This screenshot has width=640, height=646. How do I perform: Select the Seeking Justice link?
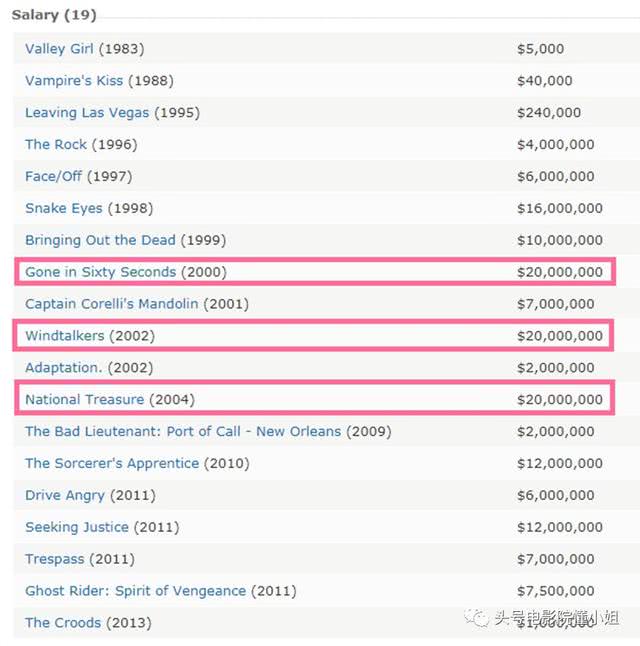click(x=77, y=527)
